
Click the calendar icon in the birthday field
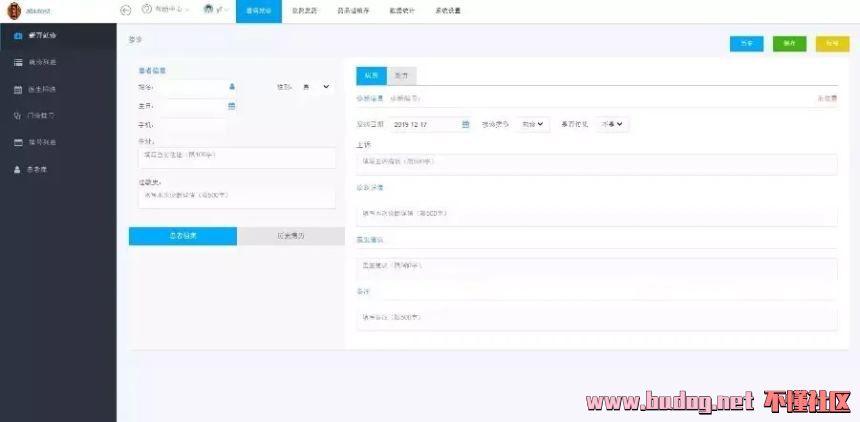pyautogui.click(x=232, y=106)
